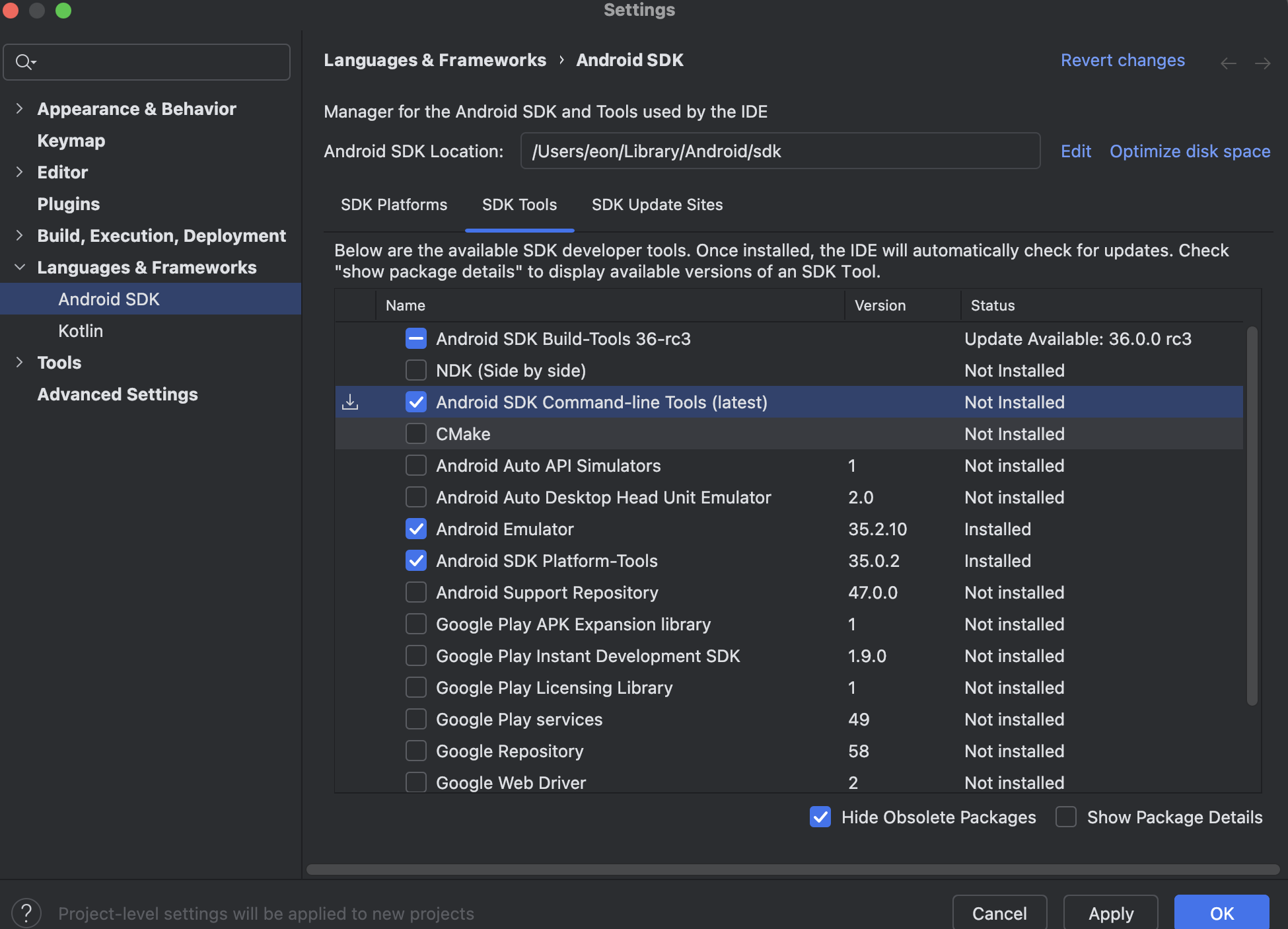This screenshot has height=929, width=1288.
Task: Click the pending download icon for Command-line Tools
Action: 350,402
